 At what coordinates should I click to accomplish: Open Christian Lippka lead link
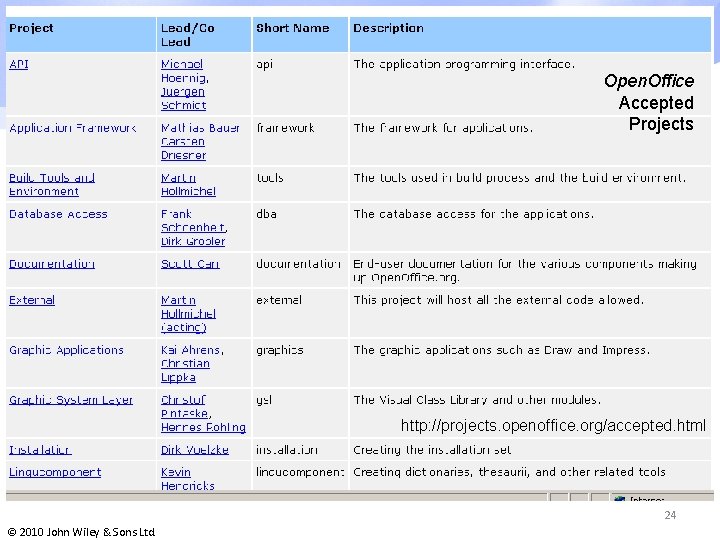pyautogui.click(x=186, y=371)
